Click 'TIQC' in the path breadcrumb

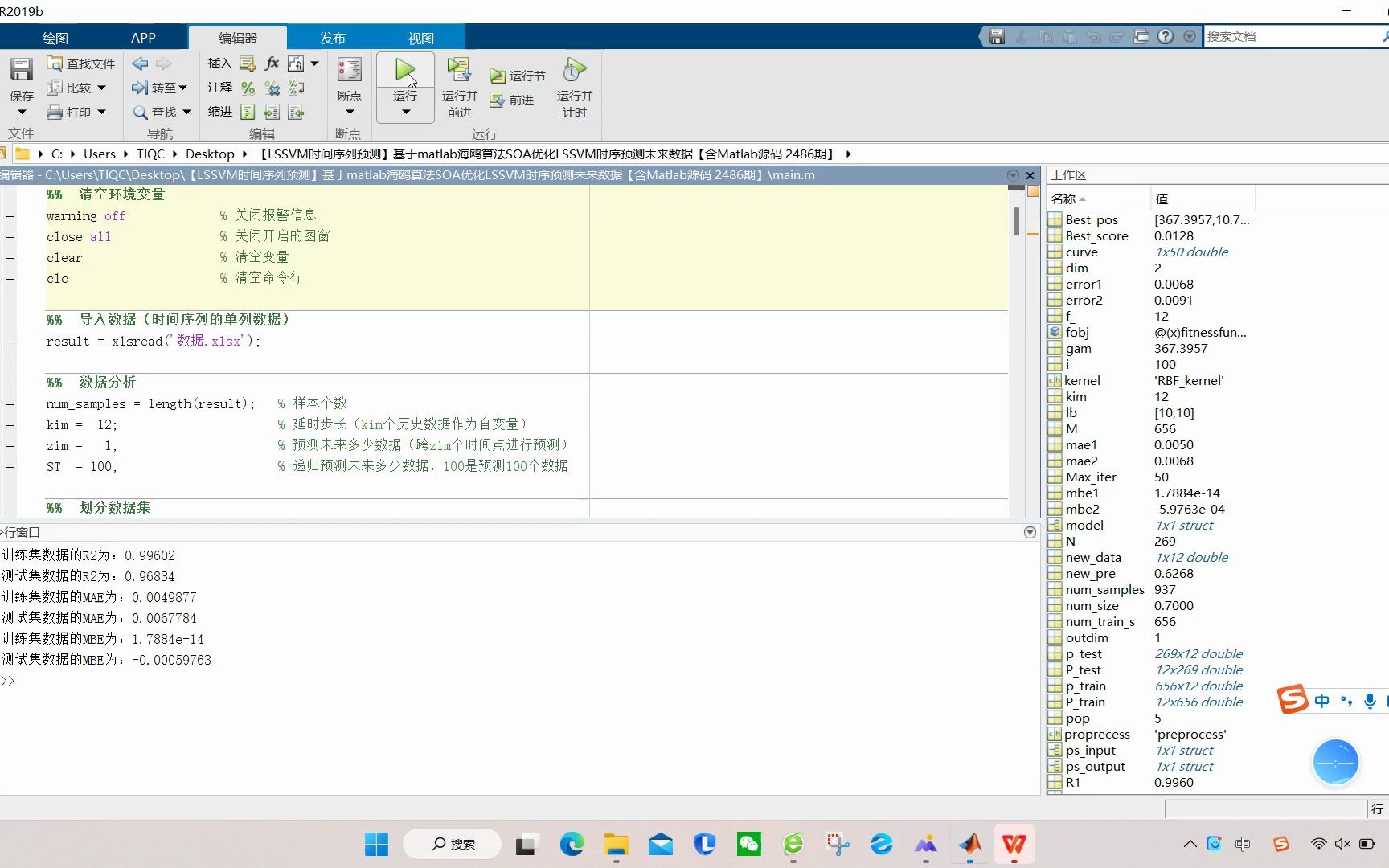tap(150, 154)
